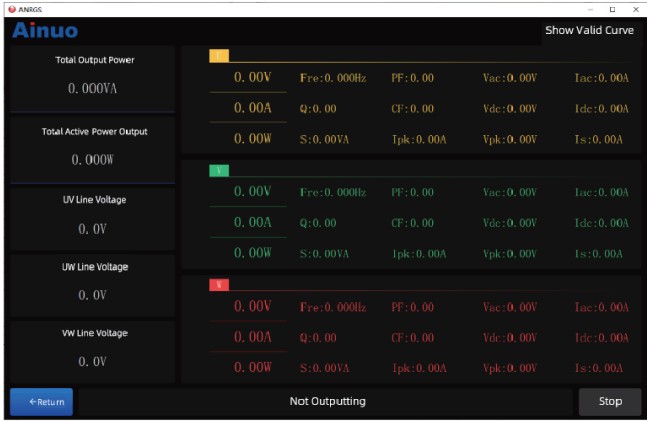Click the V phase 0.00A current reading
647x421 pixels.
click(252, 222)
